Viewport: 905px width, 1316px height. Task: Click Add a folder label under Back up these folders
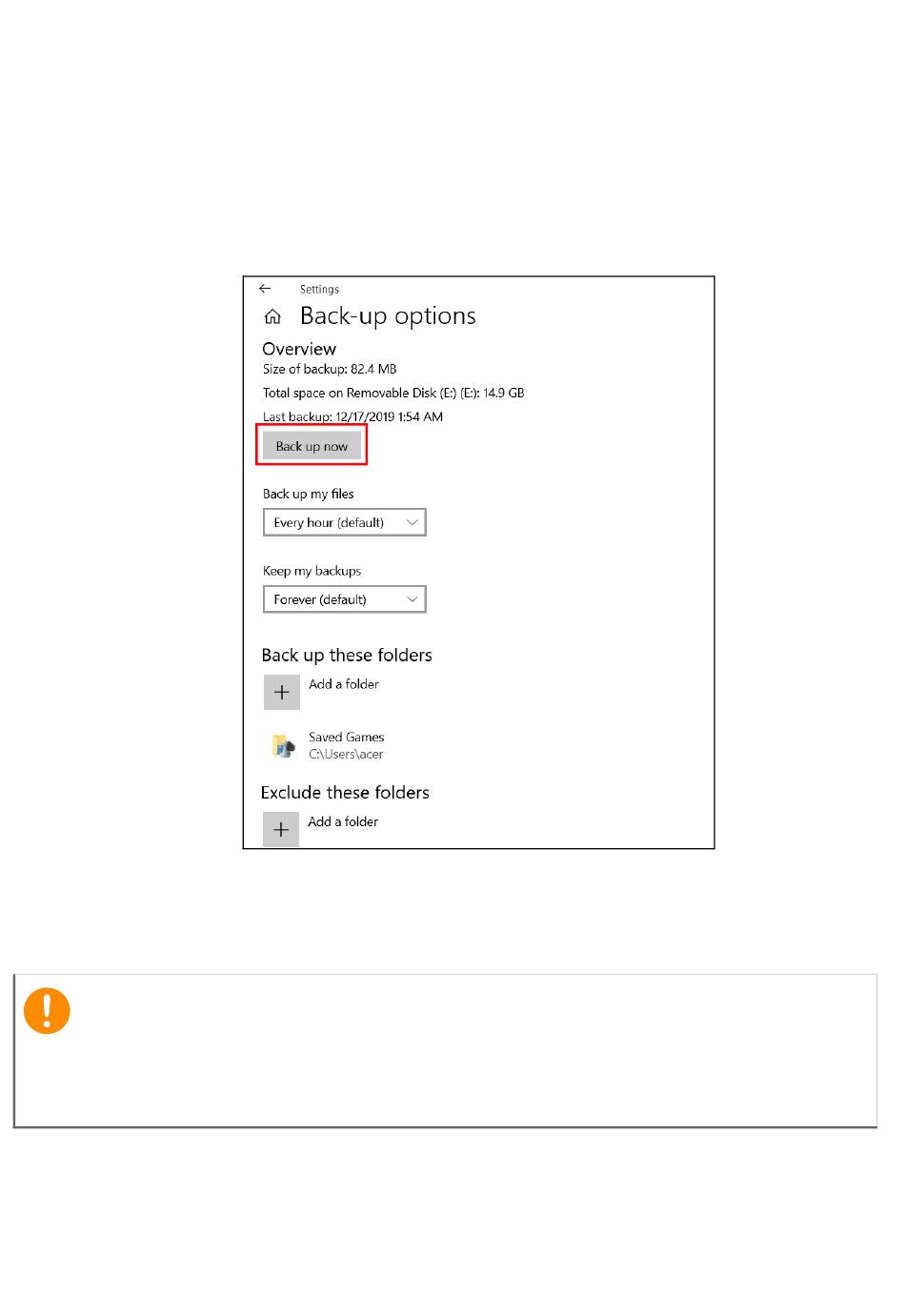(x=344, y=684)
